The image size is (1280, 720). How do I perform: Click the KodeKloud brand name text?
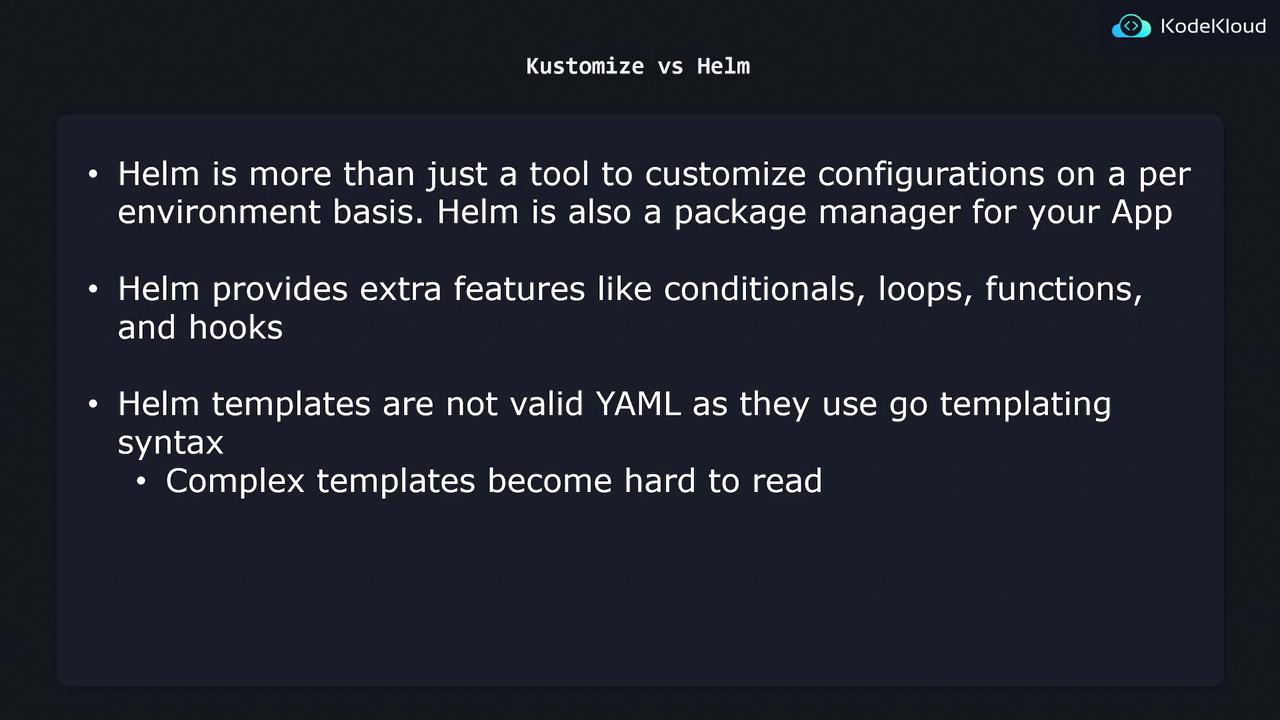pos(1213,27)
